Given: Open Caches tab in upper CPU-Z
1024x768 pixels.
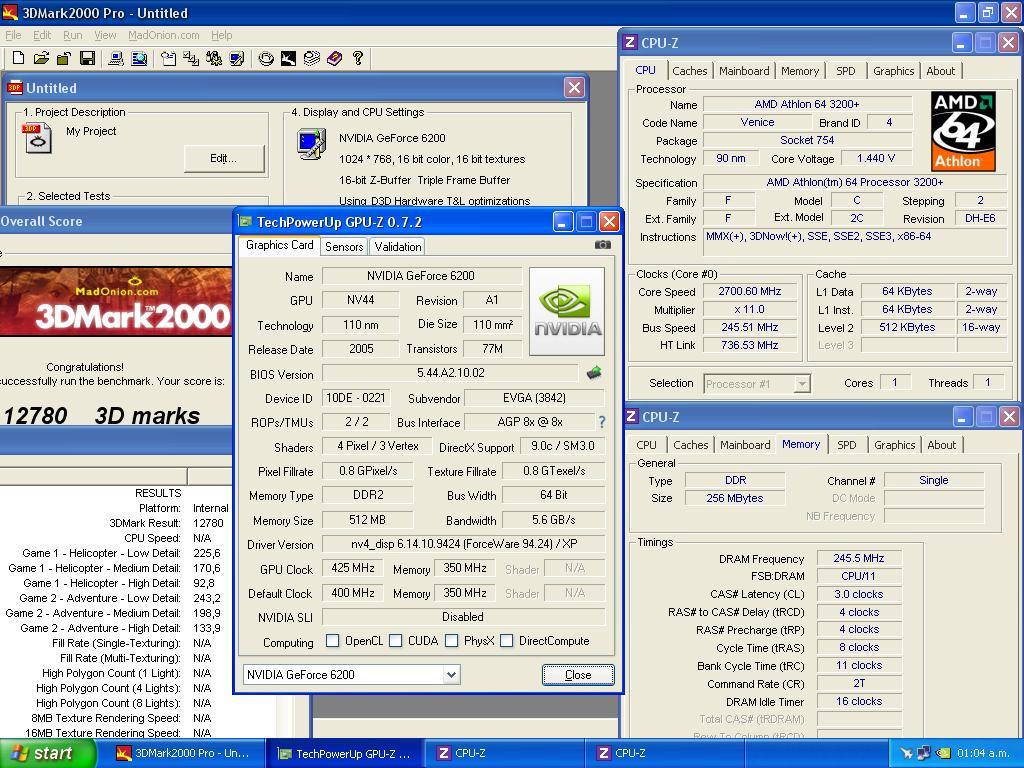Looking at the screenshot, I should point(690,71).
